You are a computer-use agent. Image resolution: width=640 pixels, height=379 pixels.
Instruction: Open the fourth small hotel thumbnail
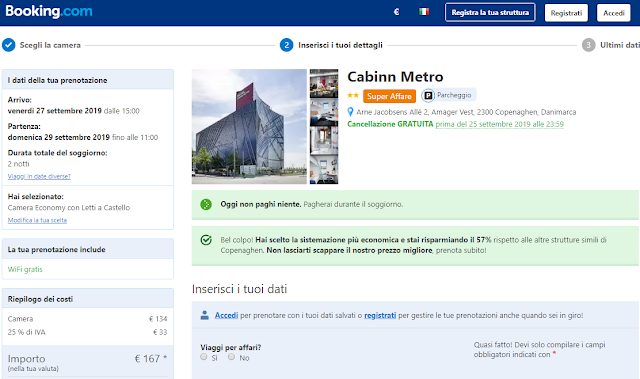point(324,169)
